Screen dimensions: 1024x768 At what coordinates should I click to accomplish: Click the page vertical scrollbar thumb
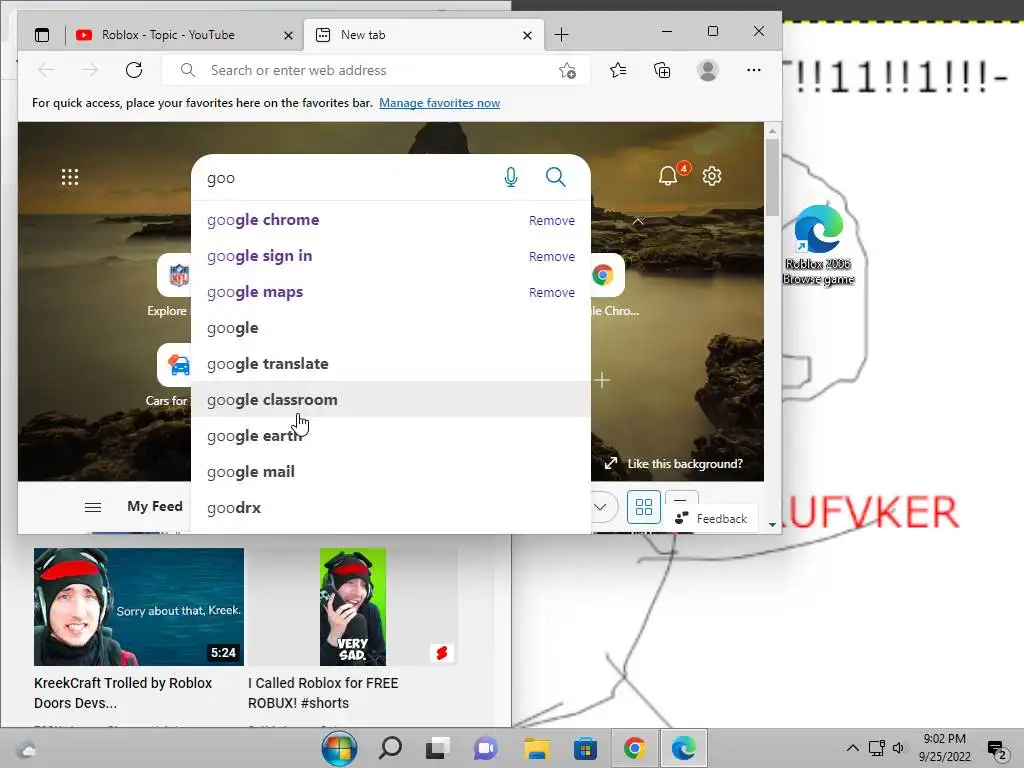(x=772, y=177)
